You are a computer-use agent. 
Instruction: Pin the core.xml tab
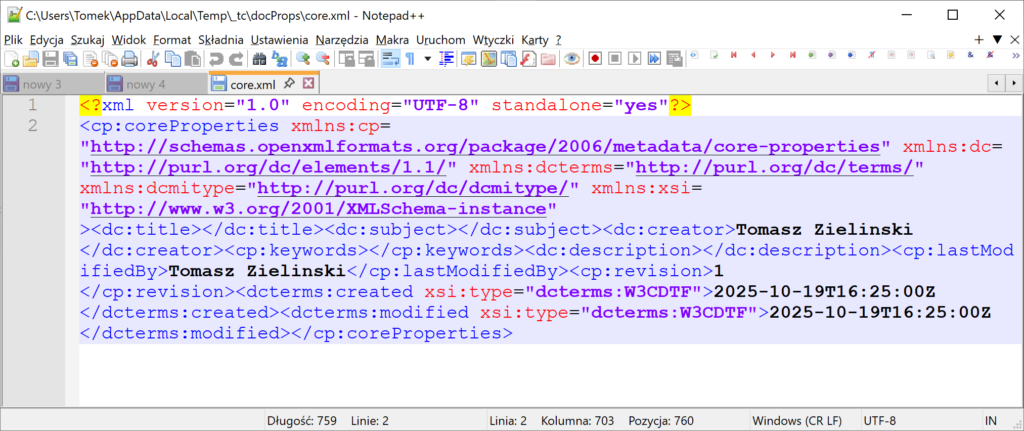point(289,84)
